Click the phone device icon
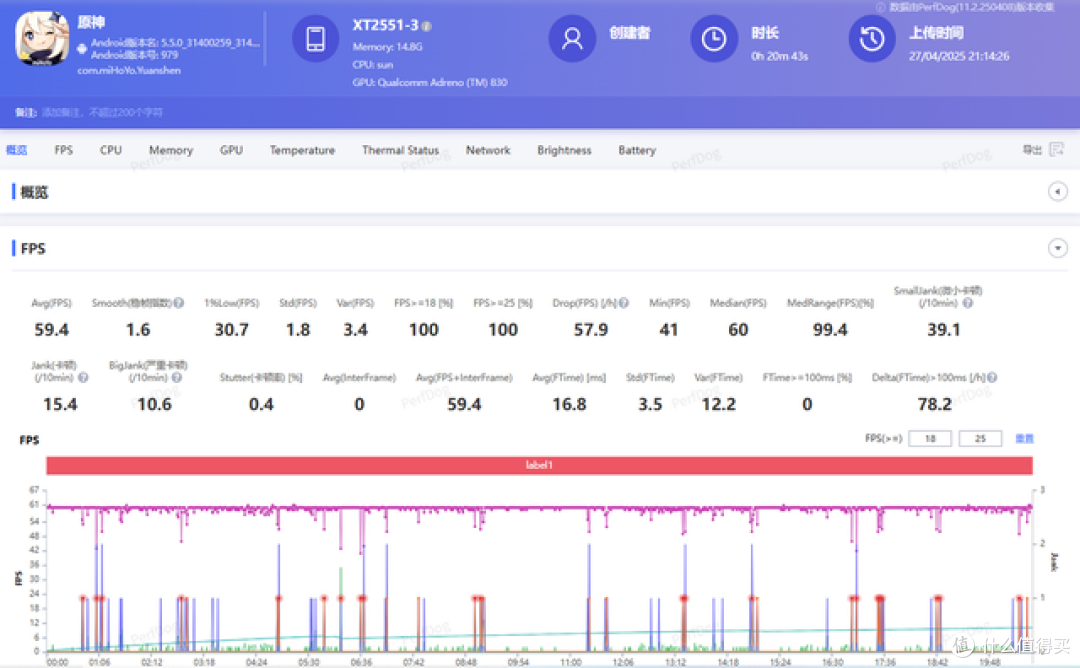The width and height of the screenshot is (1080, 668). click(315, 39)
